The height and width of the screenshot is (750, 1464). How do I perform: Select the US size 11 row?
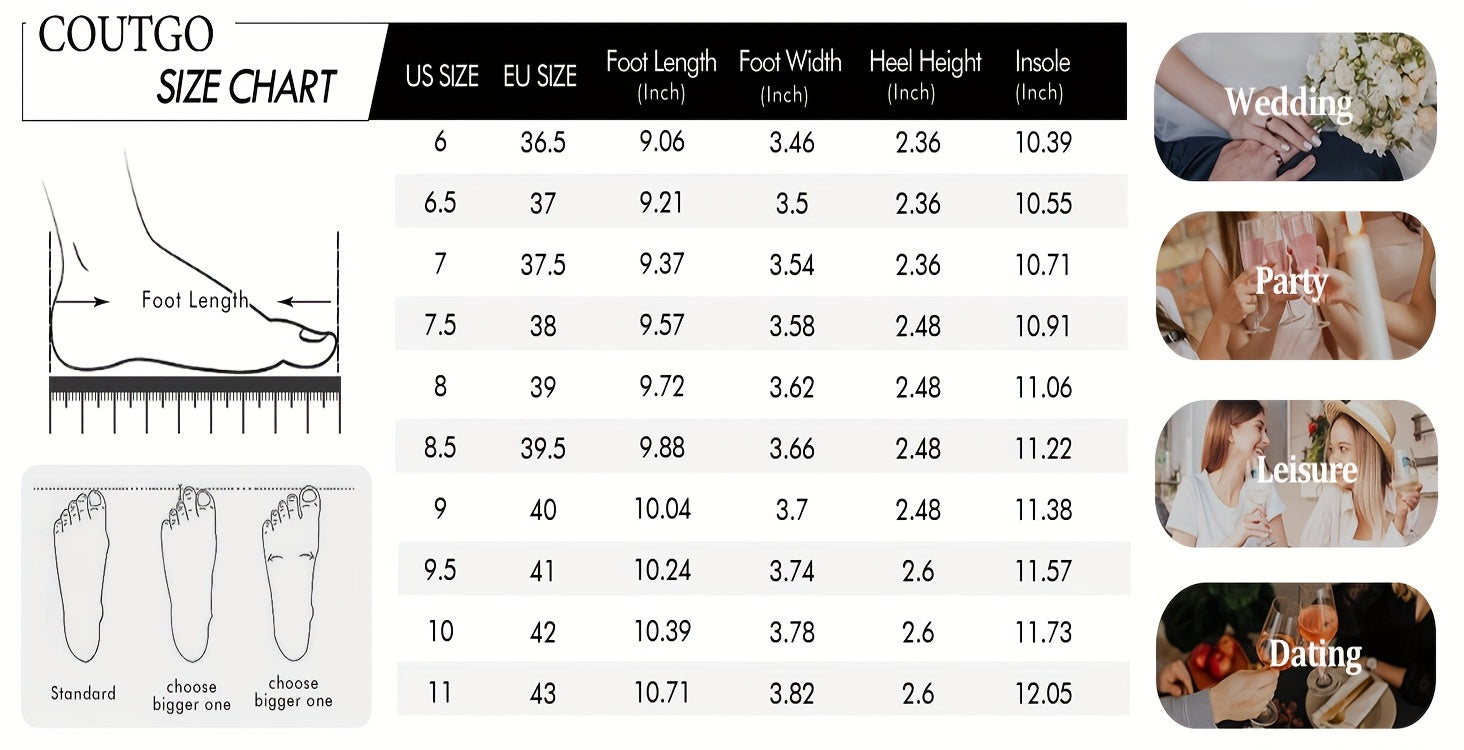[761, 693]
